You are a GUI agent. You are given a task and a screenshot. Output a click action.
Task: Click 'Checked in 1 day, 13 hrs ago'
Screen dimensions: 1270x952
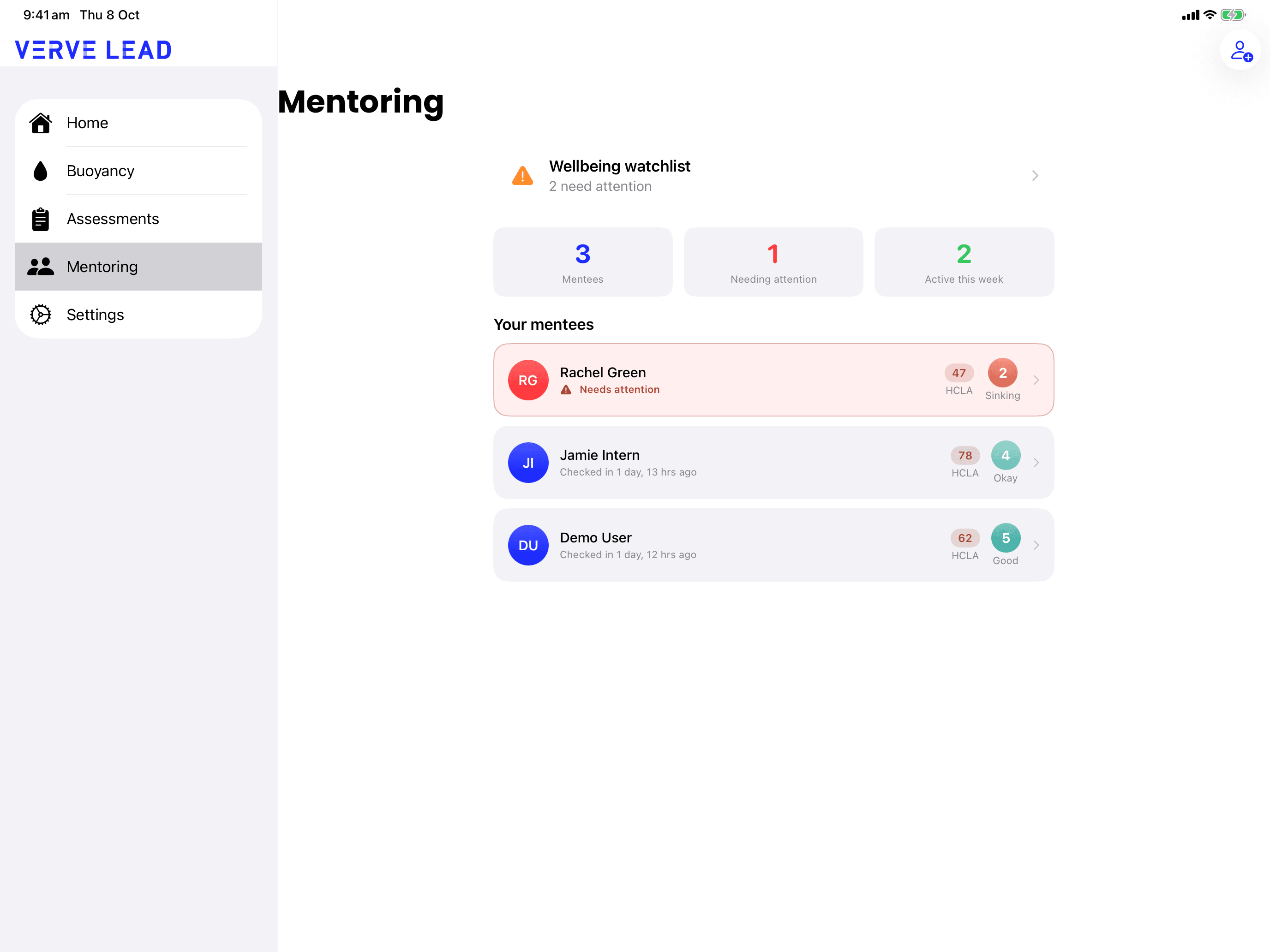[x=628, y=472]
